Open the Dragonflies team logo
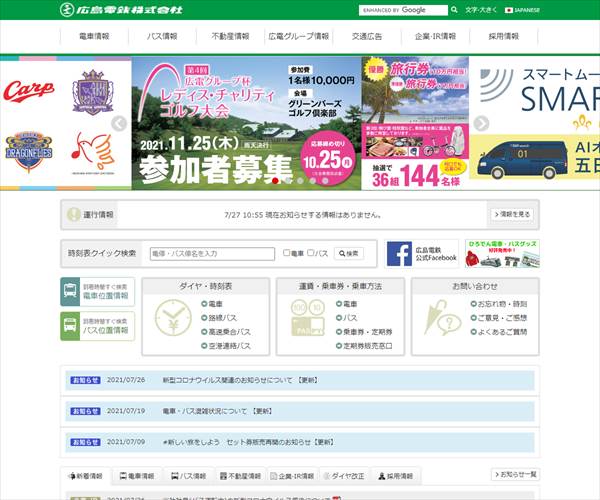 [x=29, y=152]
